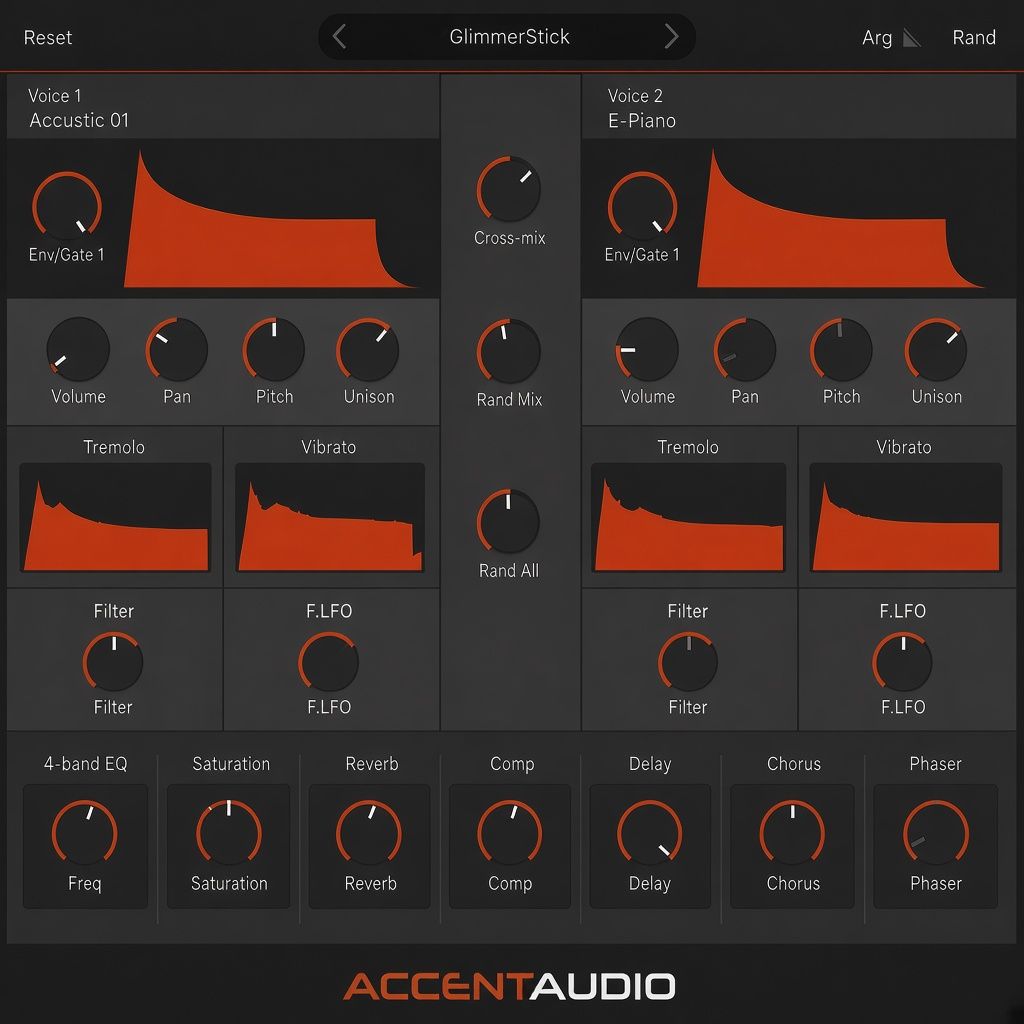Click Voice 1 Pan knob
This screenshot has height=1024, width=1024.
[176, 349]
